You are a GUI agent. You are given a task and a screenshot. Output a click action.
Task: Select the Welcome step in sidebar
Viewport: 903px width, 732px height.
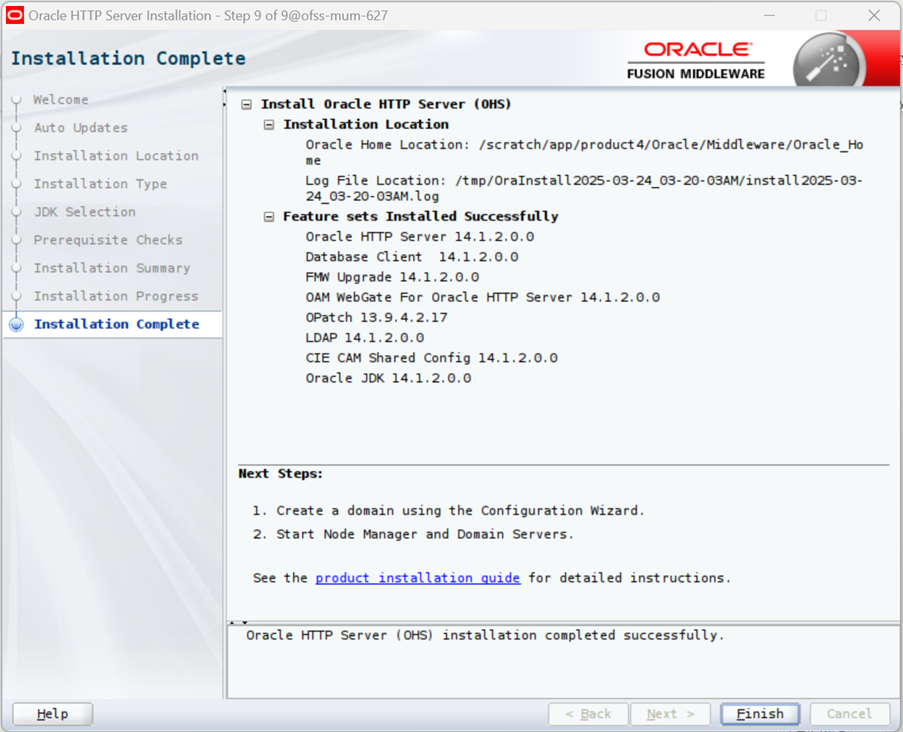coord(60,100)
